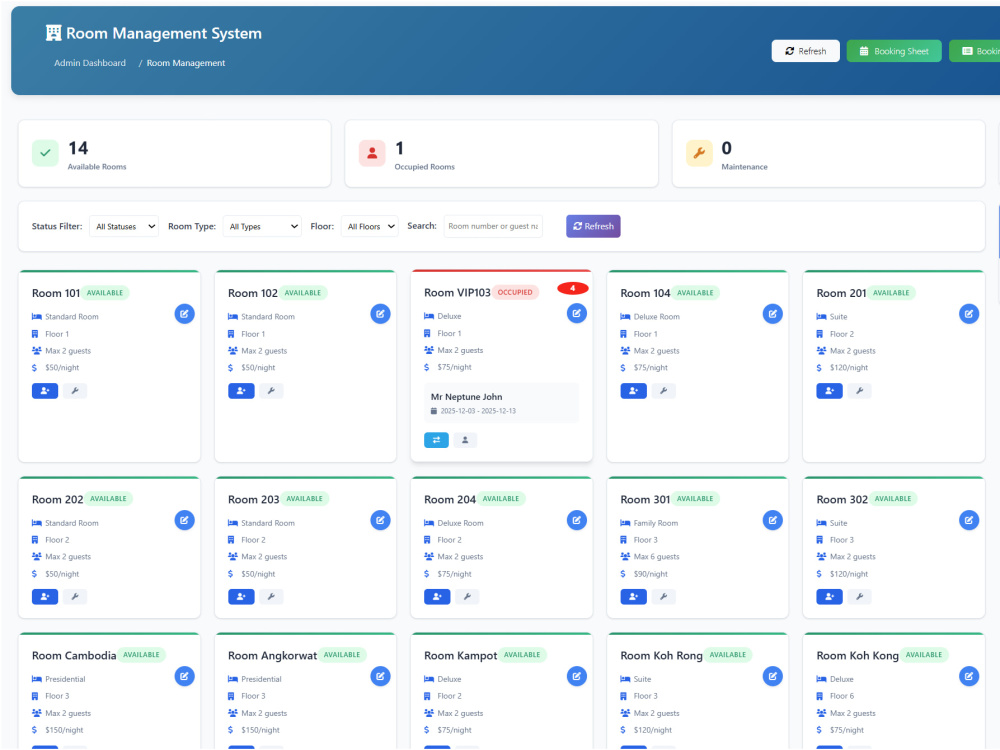Screen dimensions: 1000x750
Task: Add guest to Room 202
Action: tap(45, 597)
